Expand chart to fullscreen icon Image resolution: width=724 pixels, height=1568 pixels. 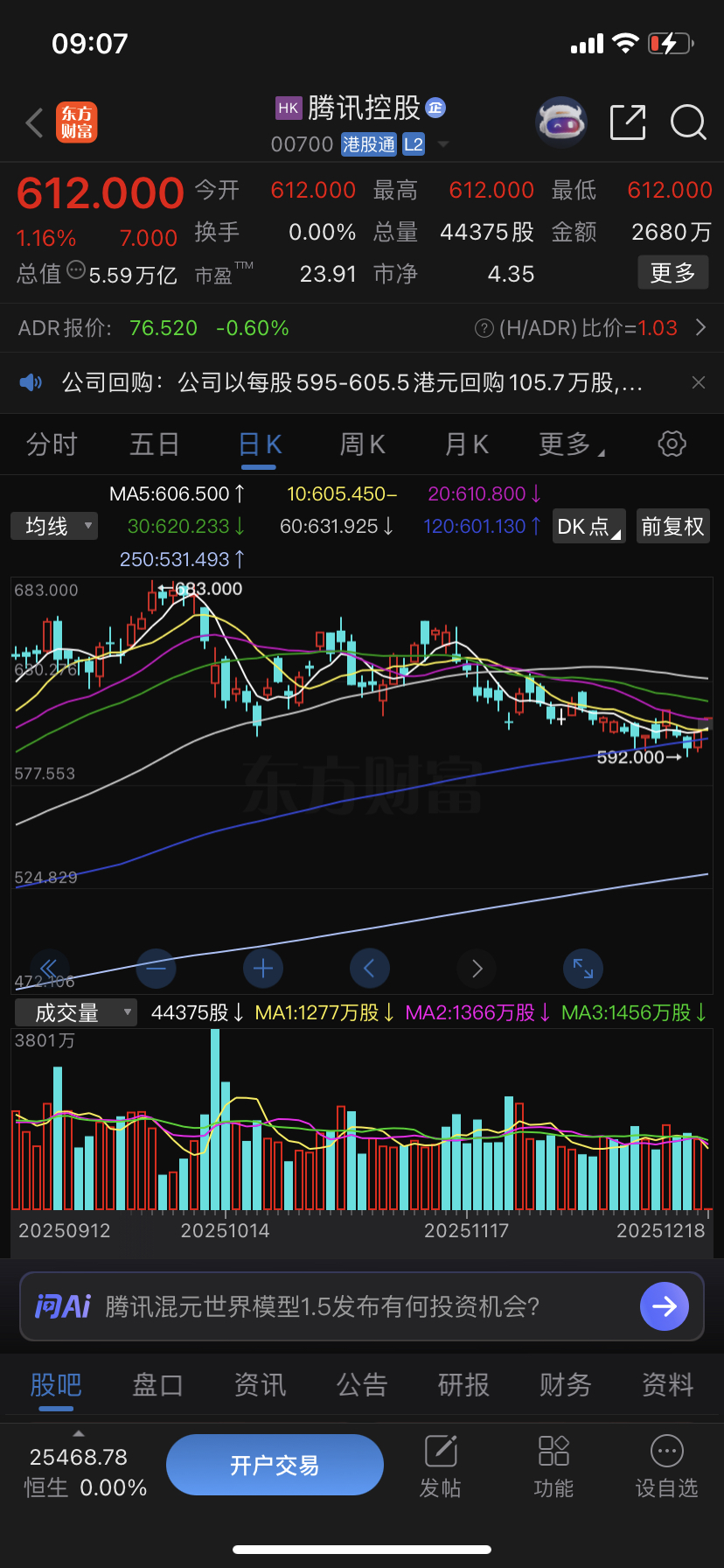[583, 969]
